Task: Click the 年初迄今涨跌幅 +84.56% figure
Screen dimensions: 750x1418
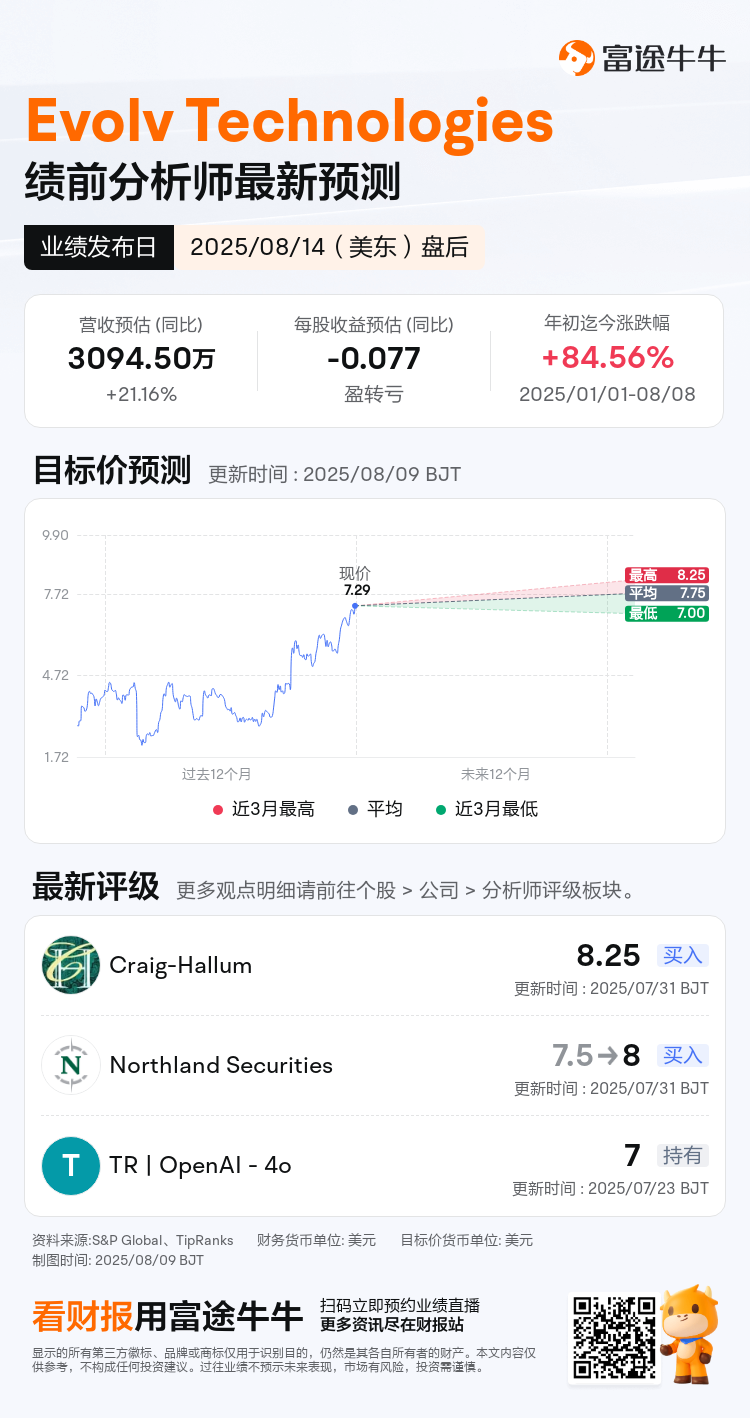Action: [607, 358]
